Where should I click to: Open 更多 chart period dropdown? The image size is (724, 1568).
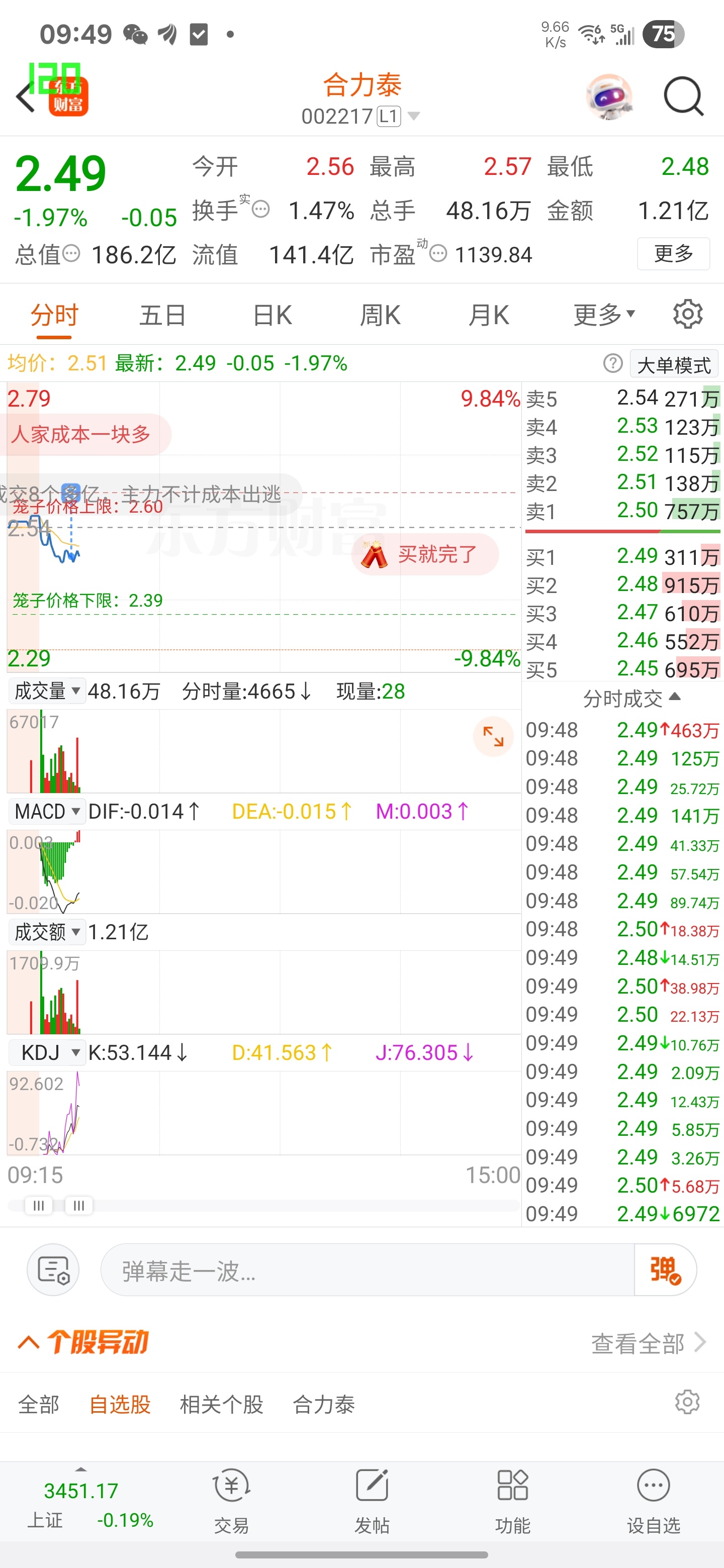(604, 315)
